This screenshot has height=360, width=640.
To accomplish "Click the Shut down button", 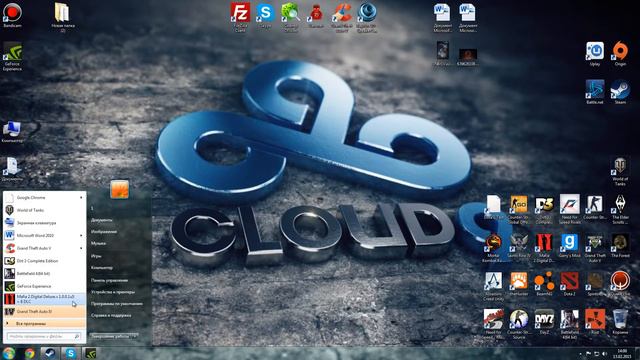I will [x=110, y=336].
